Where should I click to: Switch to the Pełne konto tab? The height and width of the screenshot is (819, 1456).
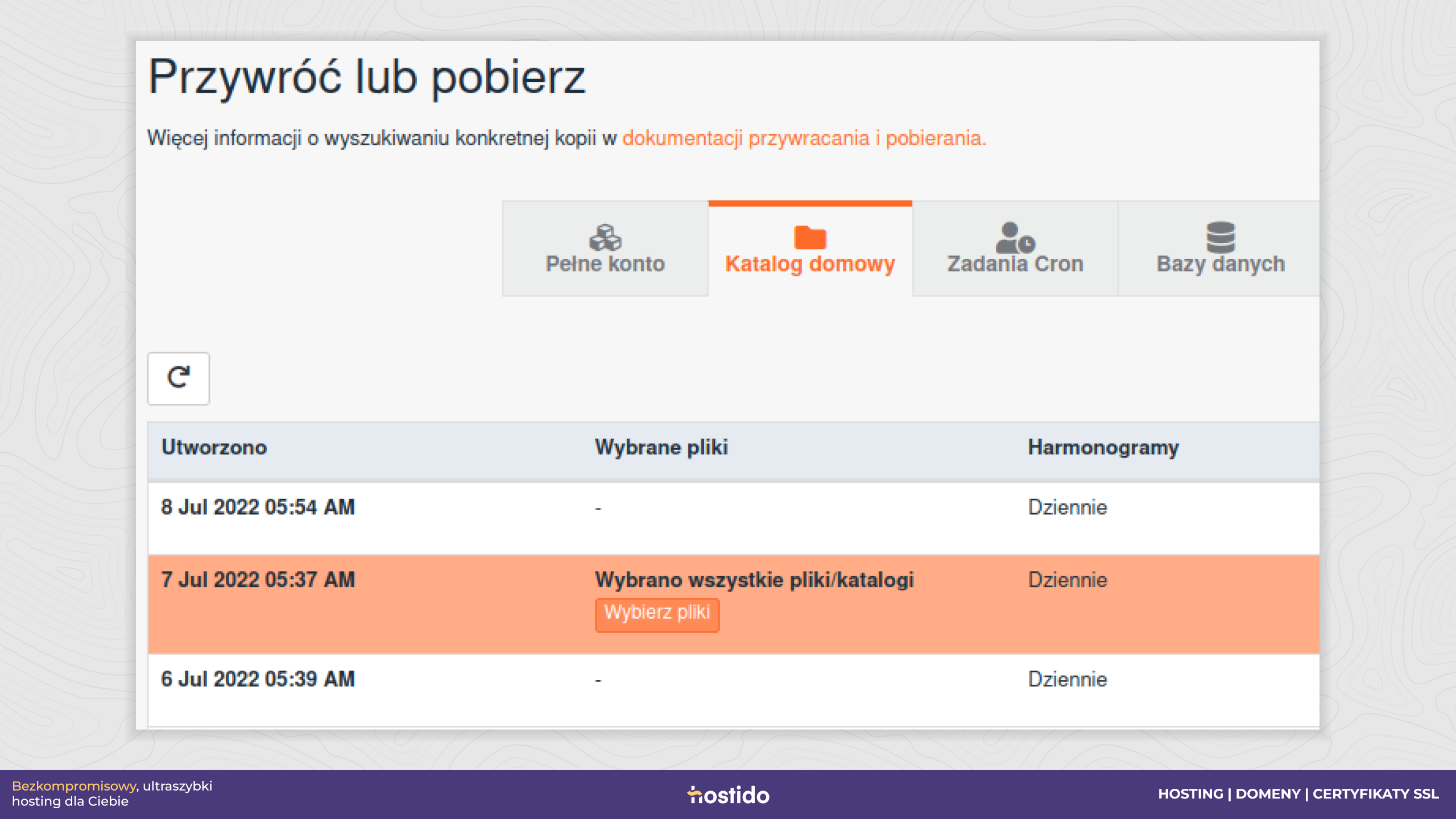tap(605, 249)
